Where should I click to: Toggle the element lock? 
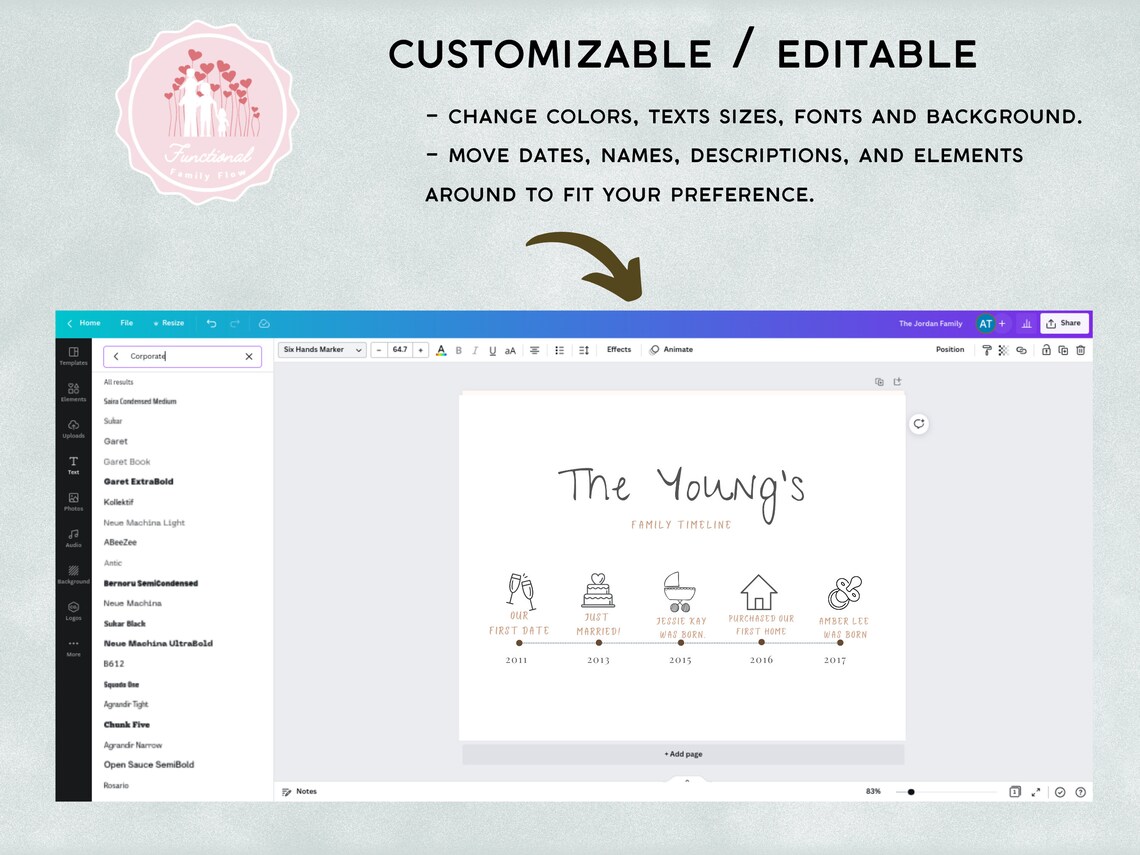1046,350
